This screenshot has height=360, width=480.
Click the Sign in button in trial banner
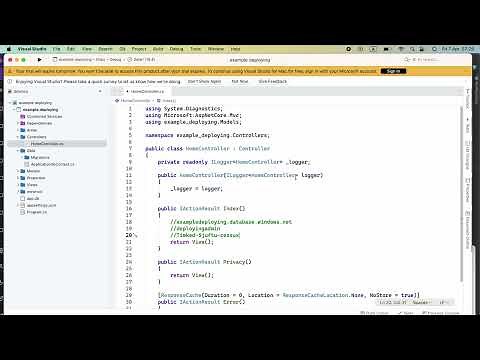393,71
